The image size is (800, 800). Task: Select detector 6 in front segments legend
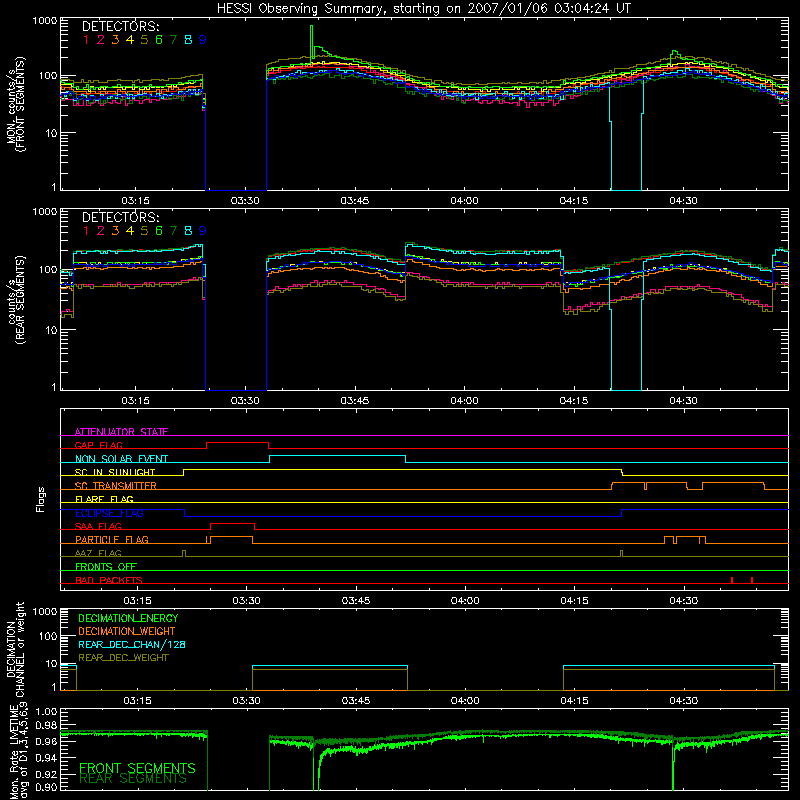(x=159, y=40)
